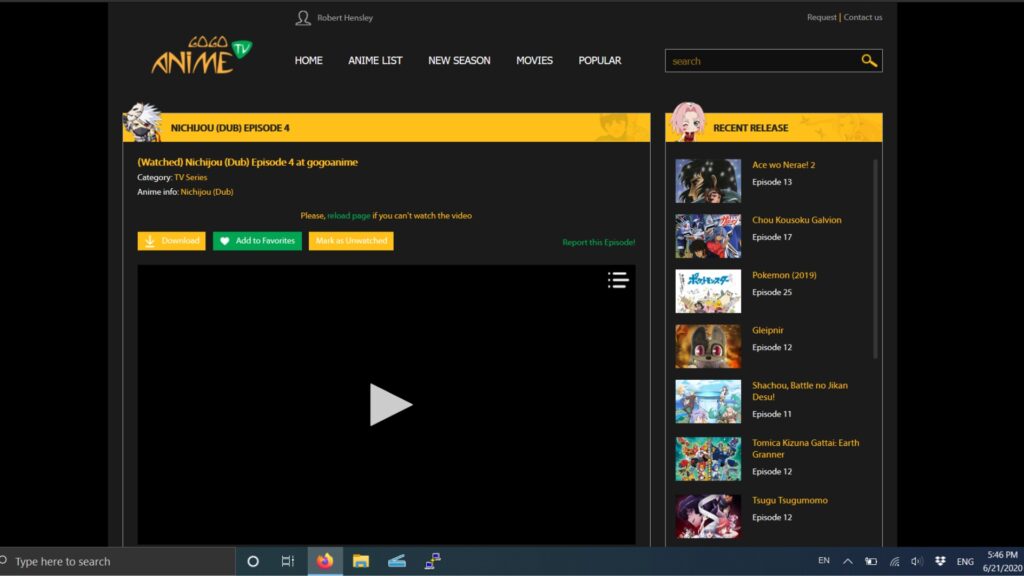Click the Robert Hensley username

345,18
